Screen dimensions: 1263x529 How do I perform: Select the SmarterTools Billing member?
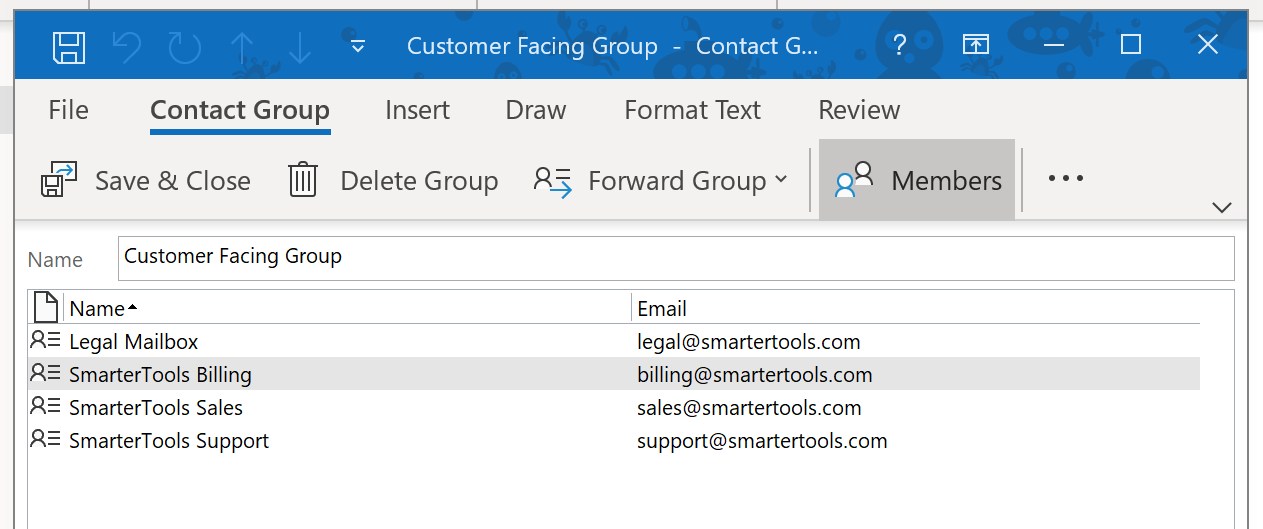(x=614, y=375)
